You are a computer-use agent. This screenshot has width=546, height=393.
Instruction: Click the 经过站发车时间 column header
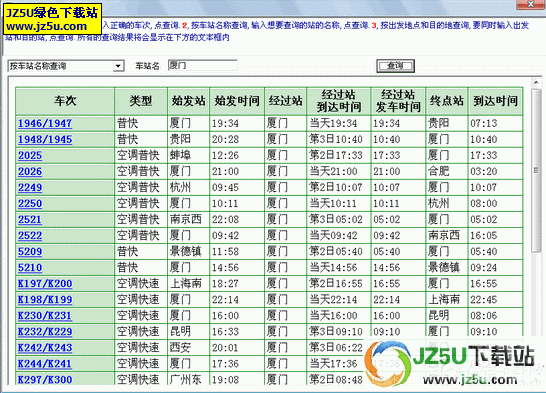click(398, 101)
